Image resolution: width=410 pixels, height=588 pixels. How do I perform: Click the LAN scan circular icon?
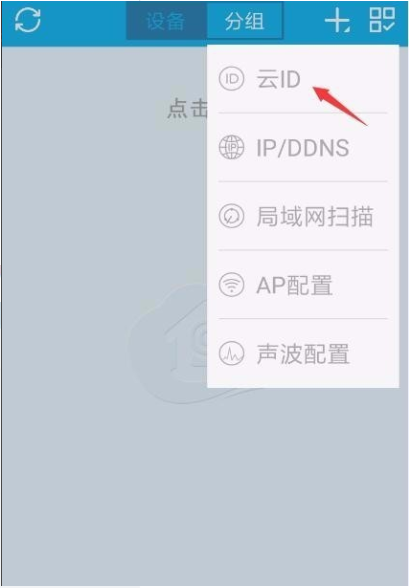click(x=231, y=216)
